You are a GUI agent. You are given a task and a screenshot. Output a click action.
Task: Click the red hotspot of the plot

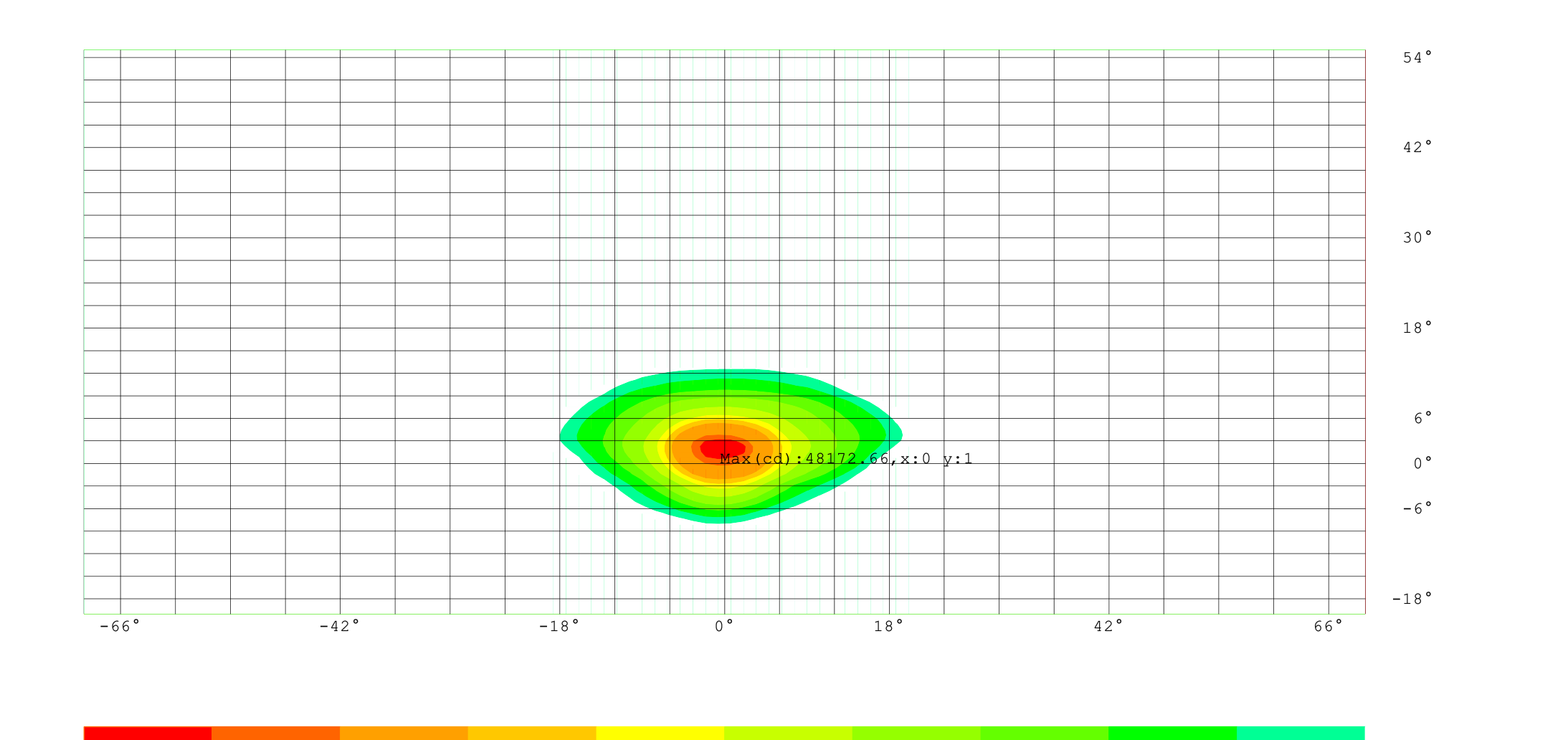723,448
